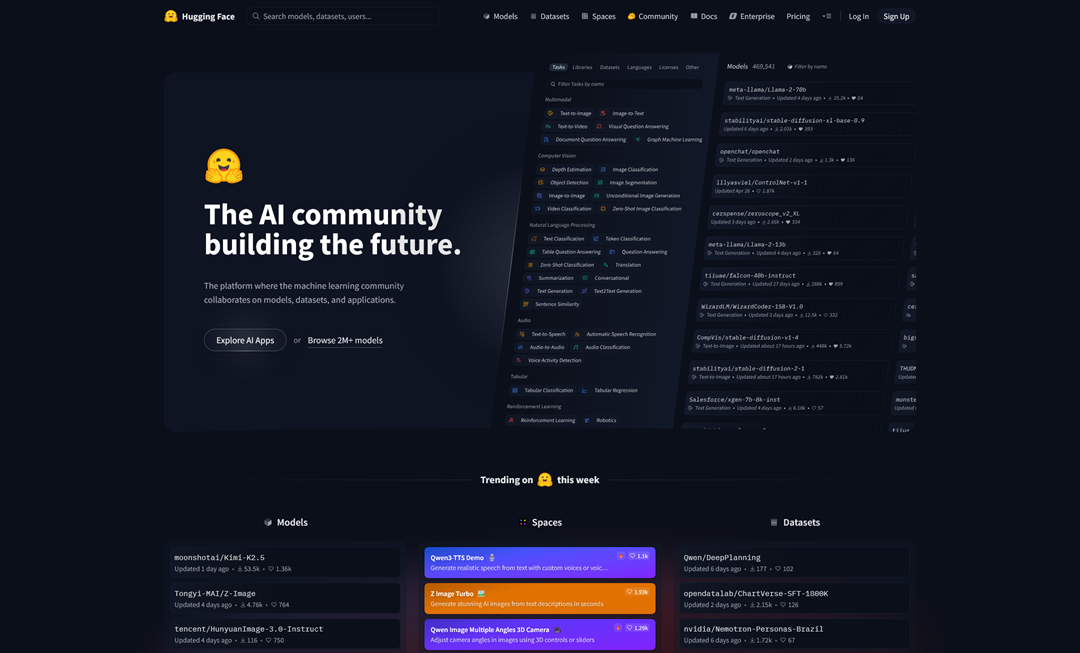
Task: Open the Docs page from the navigation
Action: click(x=704, y=16)
